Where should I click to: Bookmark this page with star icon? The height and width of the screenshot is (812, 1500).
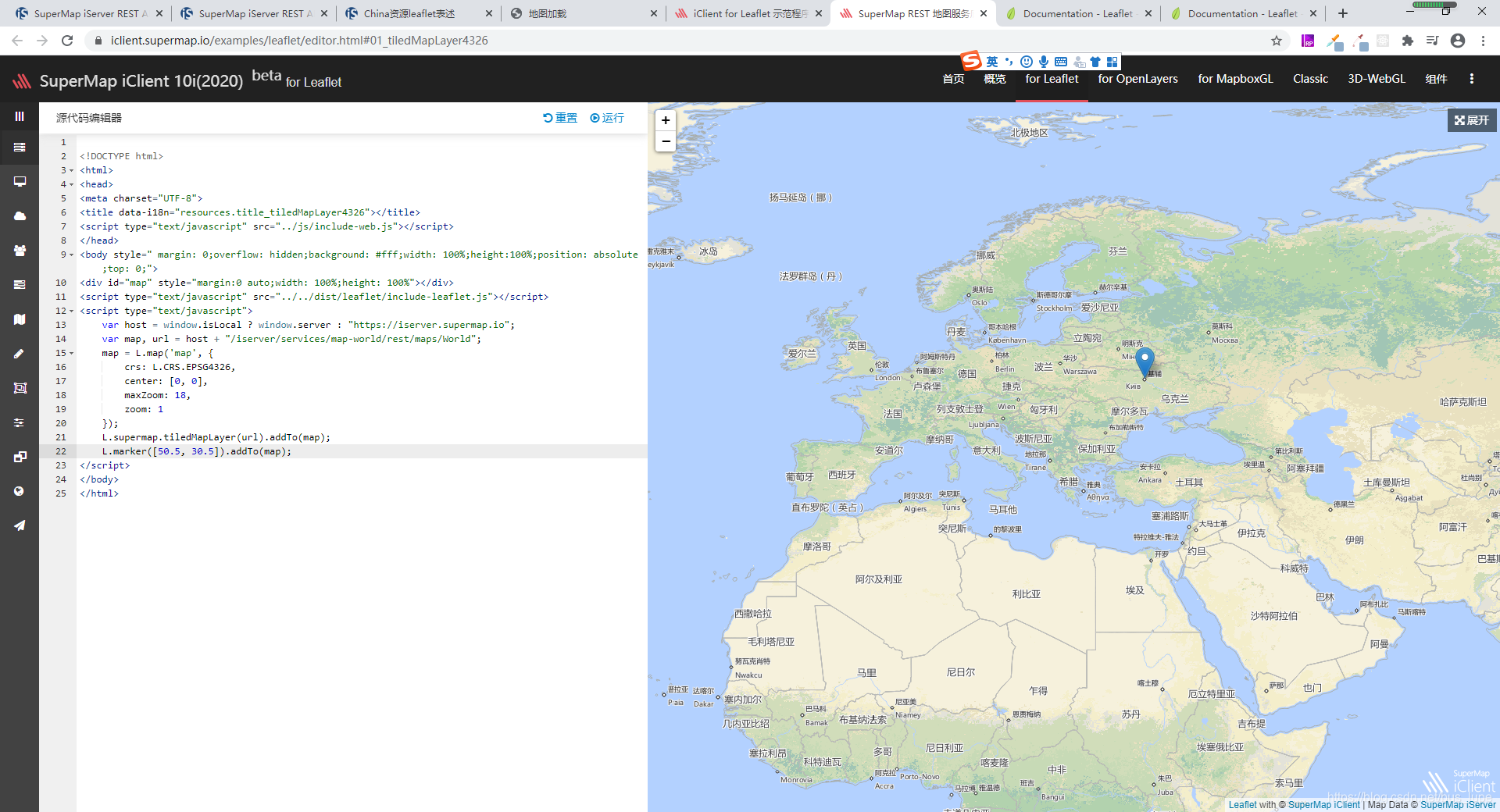click(1277, 41)
